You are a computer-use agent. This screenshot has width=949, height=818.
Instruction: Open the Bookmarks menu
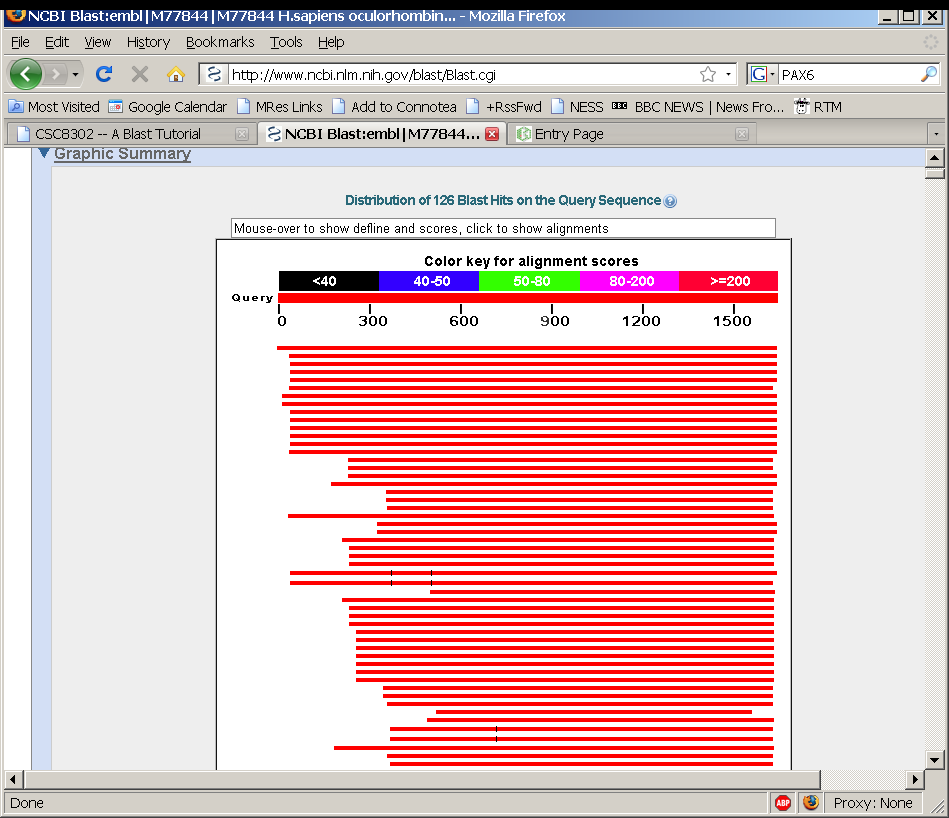[220, 42]
